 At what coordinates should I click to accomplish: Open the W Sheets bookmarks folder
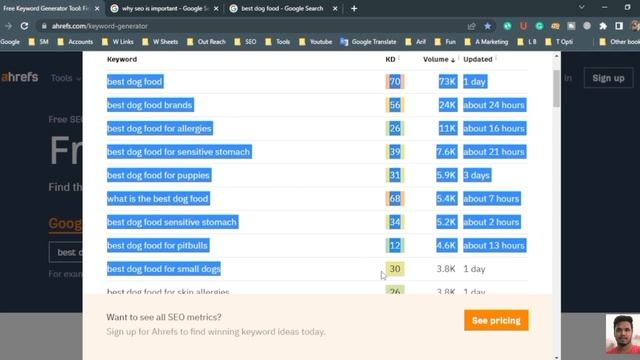coord(160,42)
